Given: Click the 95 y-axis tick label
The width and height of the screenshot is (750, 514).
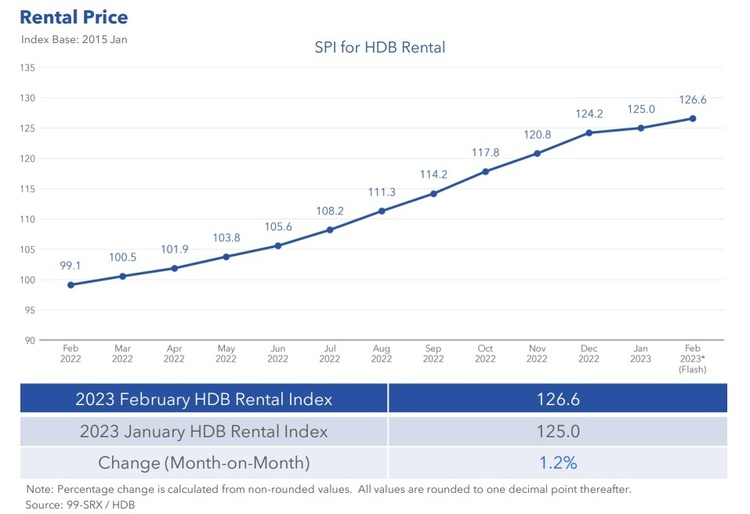Looking at the screenshot, I should 30,310.
